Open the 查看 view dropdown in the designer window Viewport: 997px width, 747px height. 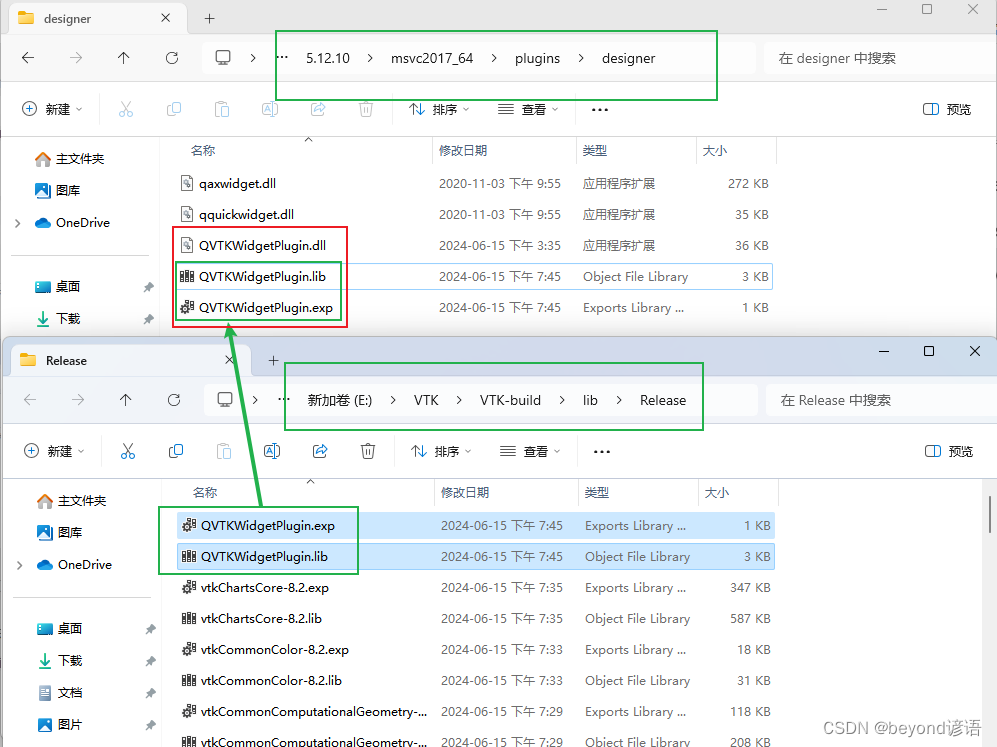tap(528, 109)
